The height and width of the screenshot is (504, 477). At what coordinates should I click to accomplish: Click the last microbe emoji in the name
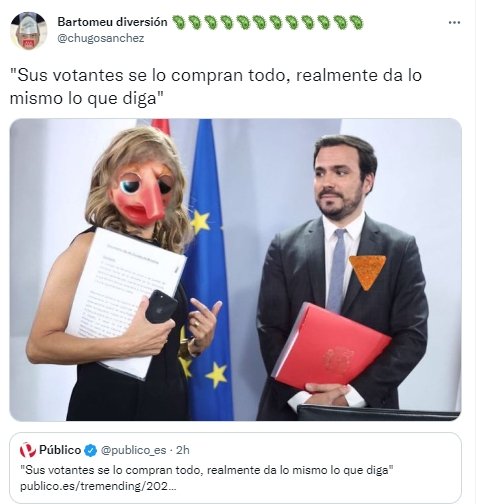pos(356,22)
